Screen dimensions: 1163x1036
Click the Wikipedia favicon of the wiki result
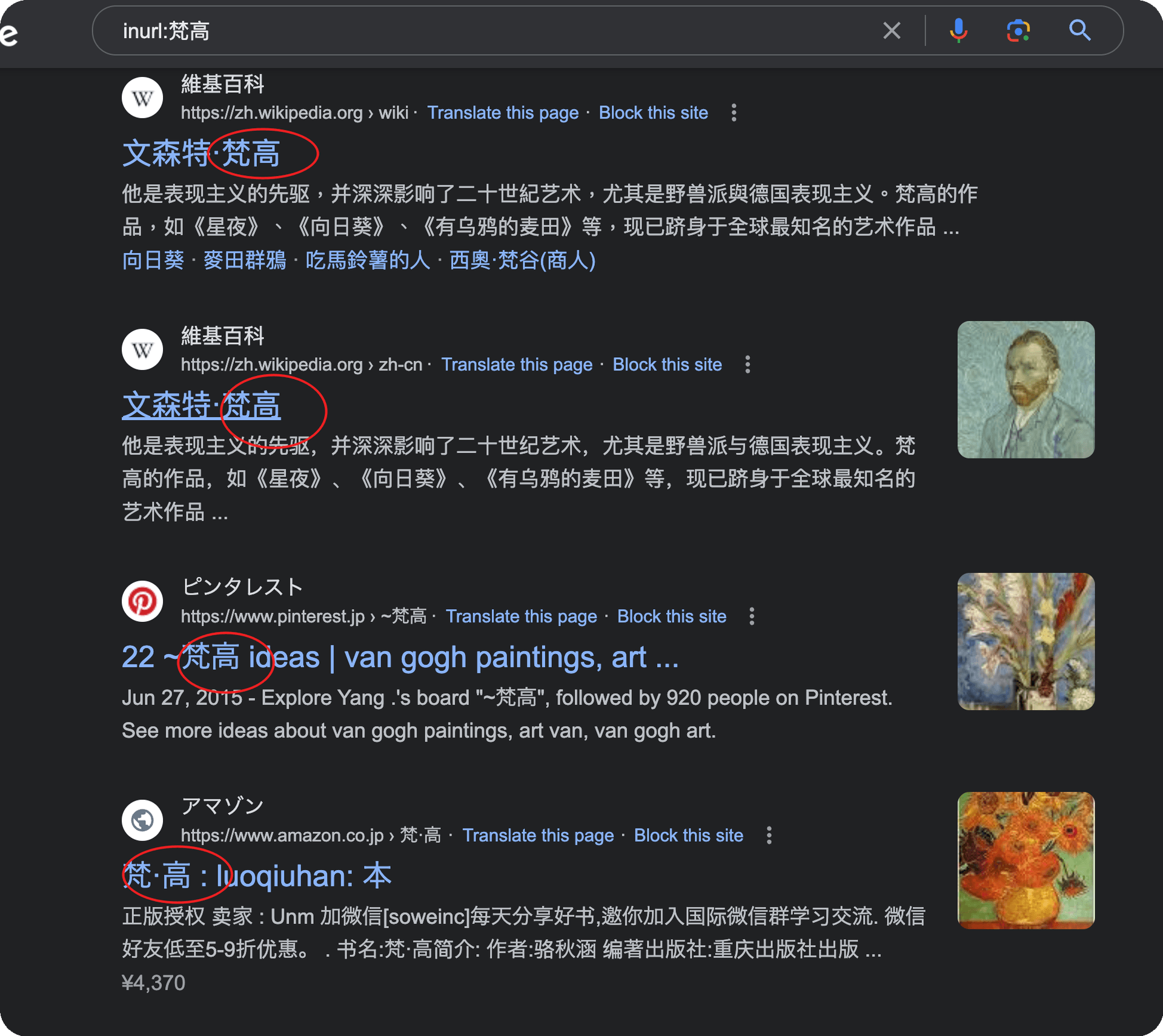pyautogui.click(x=142, y=97)
